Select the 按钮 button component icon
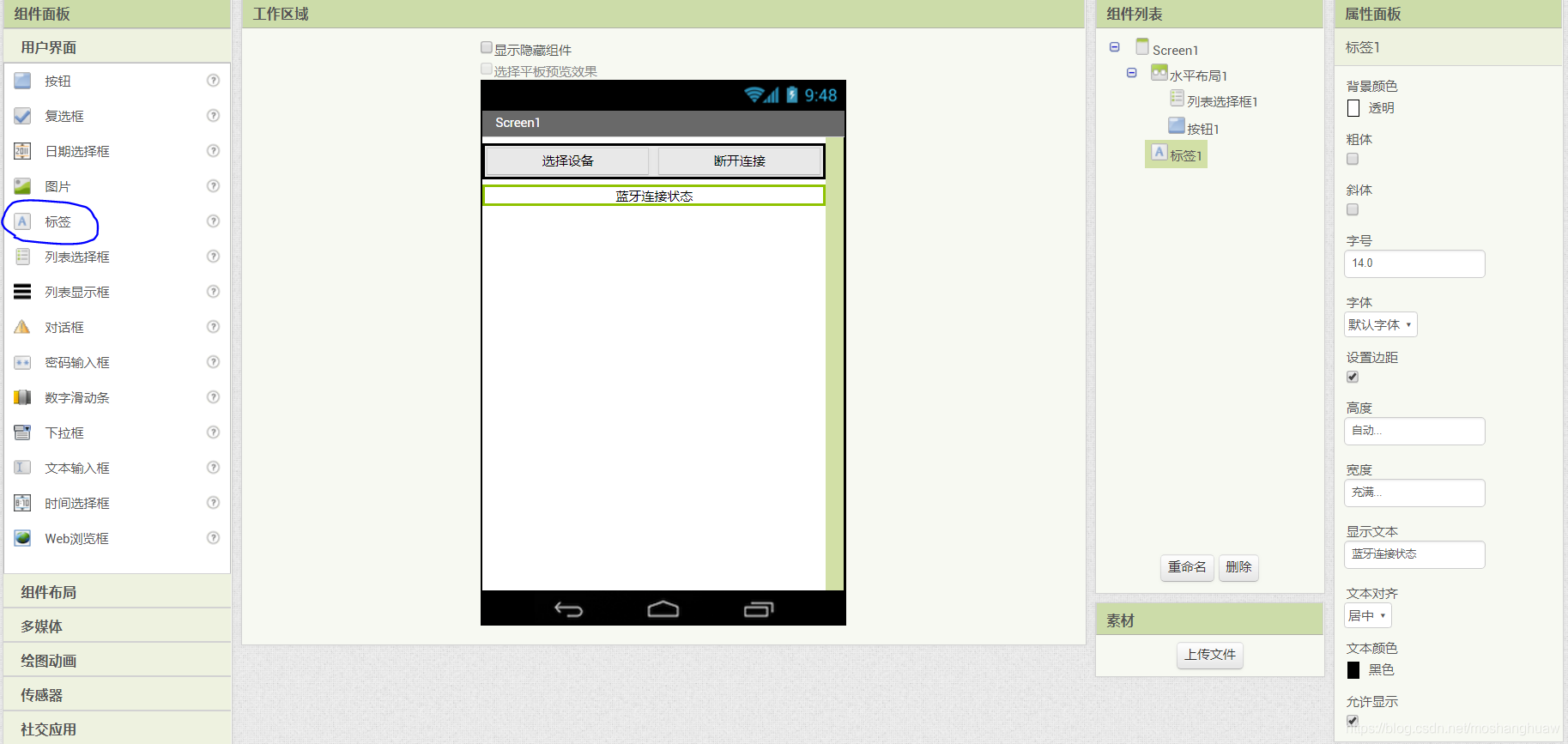 coord(22,81)
